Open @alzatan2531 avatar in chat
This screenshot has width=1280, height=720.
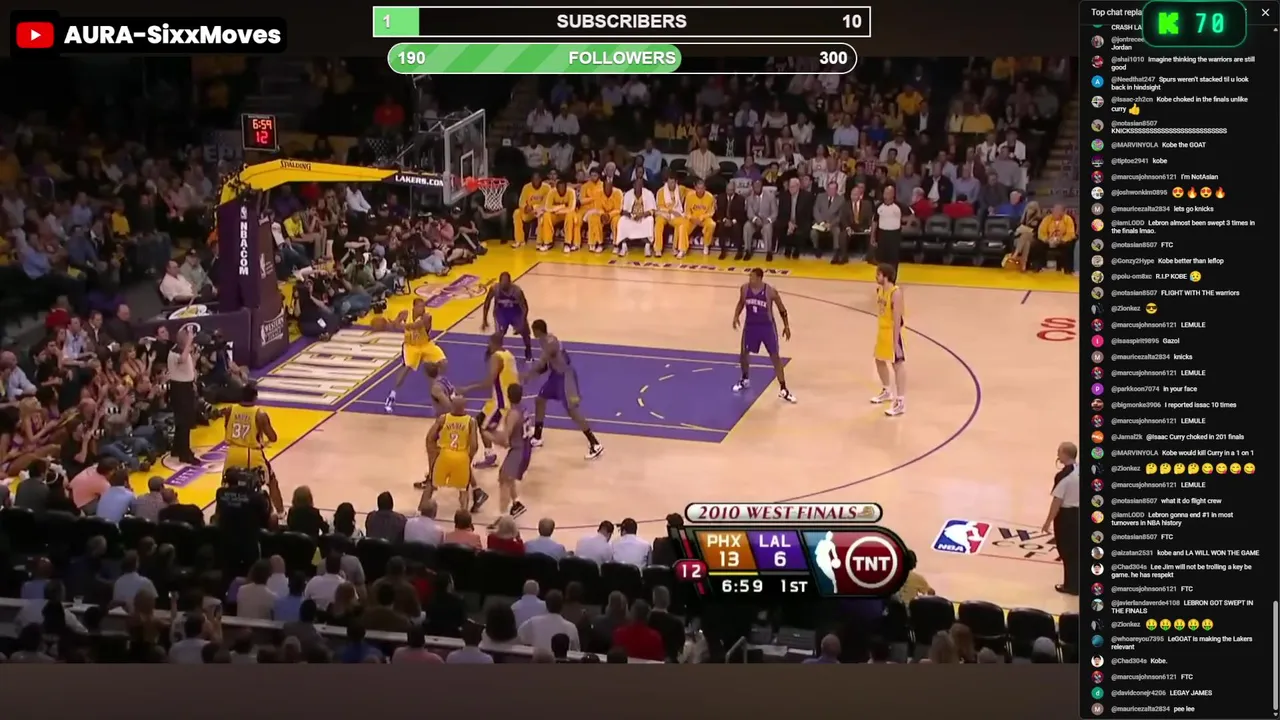pyautogui.click(x=1097, y=553)
